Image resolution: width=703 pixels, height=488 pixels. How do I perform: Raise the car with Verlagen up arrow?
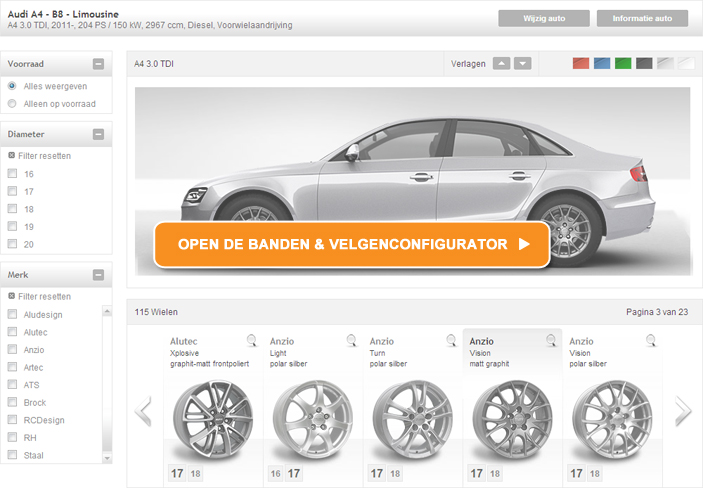tap(501, 64)
